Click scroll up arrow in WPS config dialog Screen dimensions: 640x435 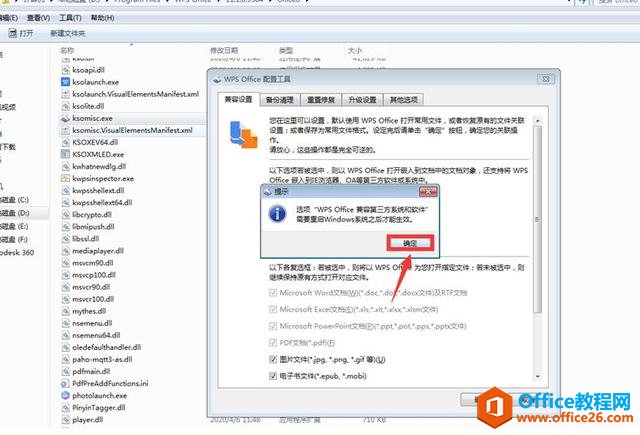[538, 121]
